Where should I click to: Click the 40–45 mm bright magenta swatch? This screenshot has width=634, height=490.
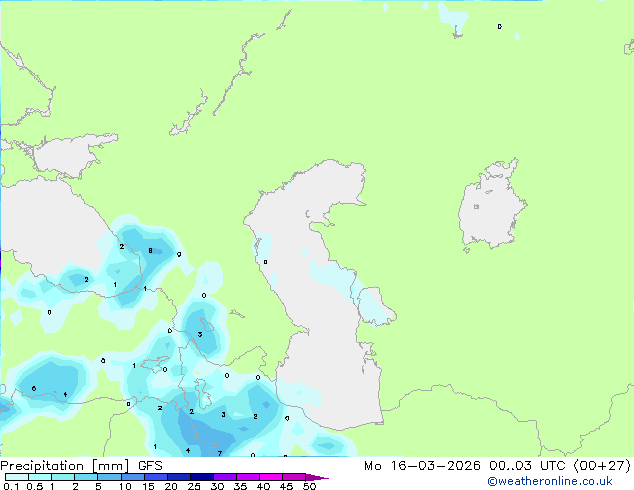pos(271,477)
